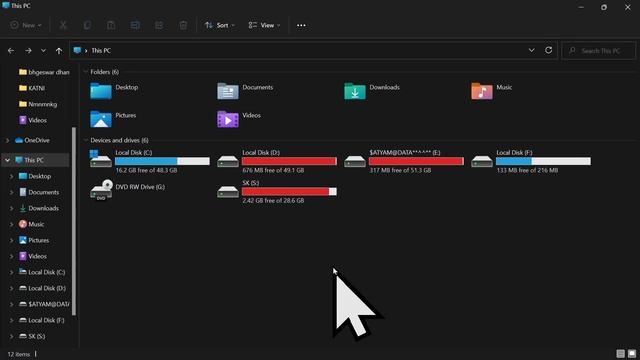
Task: Open the Desktop folder icon
Action: click(x=101, y=91)
